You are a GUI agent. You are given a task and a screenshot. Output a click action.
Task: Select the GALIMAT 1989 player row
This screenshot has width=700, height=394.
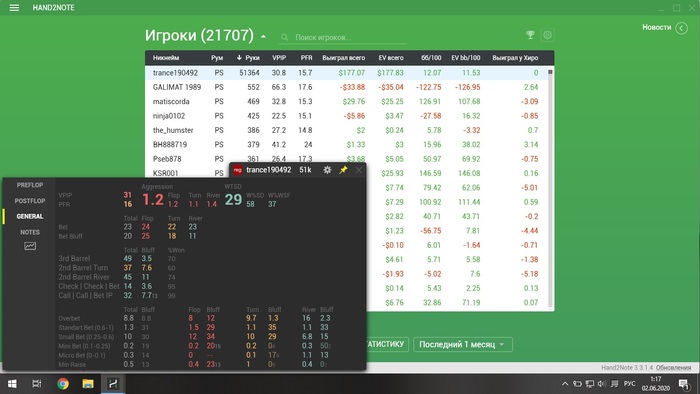pyautogui.click(x=346, y=87)
